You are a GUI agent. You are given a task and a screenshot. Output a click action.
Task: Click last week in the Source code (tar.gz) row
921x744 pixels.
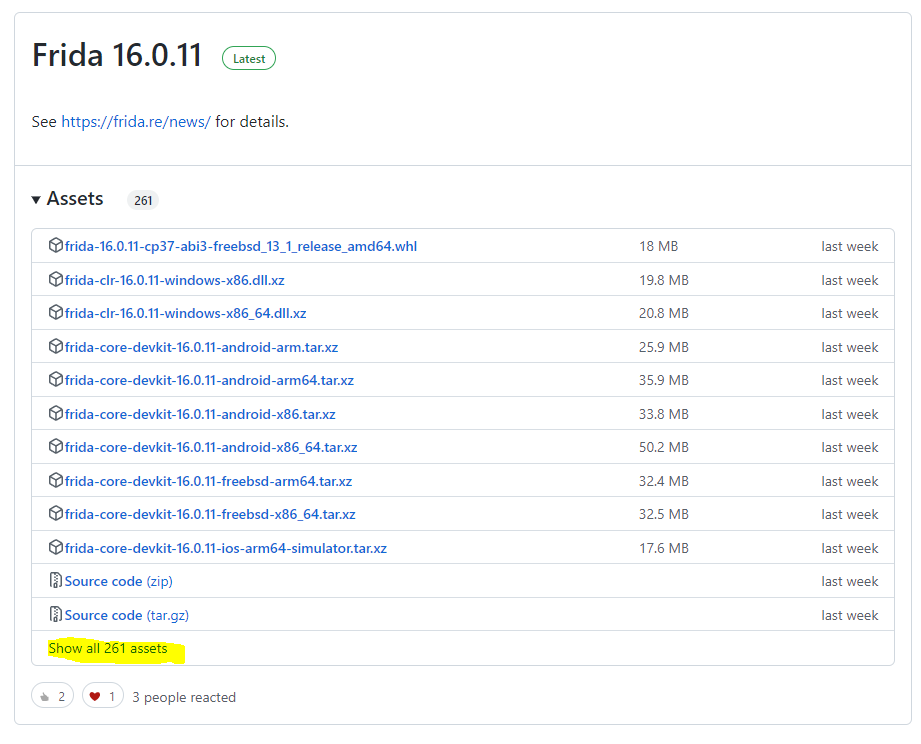(x=849, y=615)
